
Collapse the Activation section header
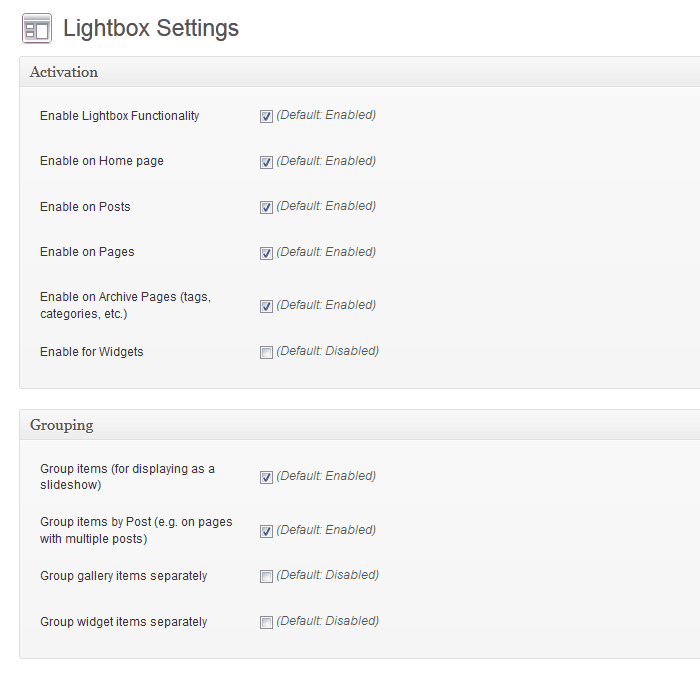click(64, 72)
